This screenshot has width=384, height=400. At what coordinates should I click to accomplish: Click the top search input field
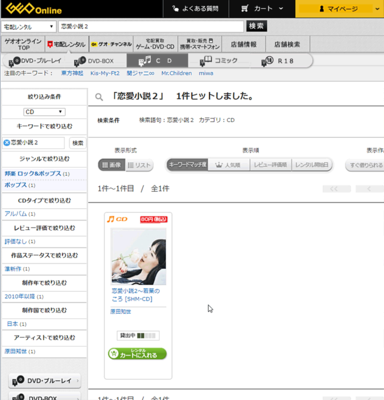tap(151, 26)
